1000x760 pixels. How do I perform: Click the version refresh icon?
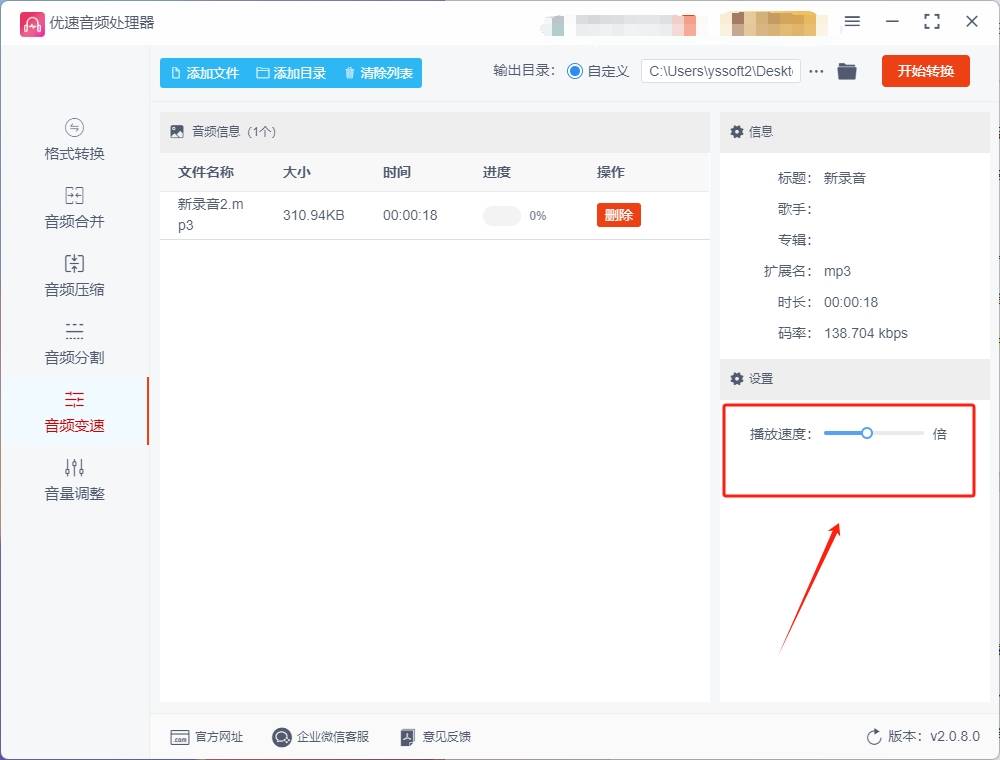874,736
